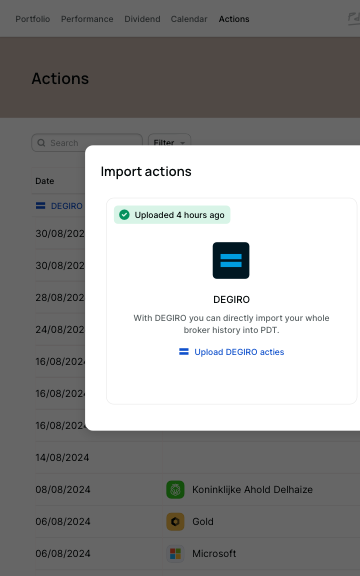Click the Upload DEGIRO acties link
Screen dimensions: 360x576
pos(239,352)
